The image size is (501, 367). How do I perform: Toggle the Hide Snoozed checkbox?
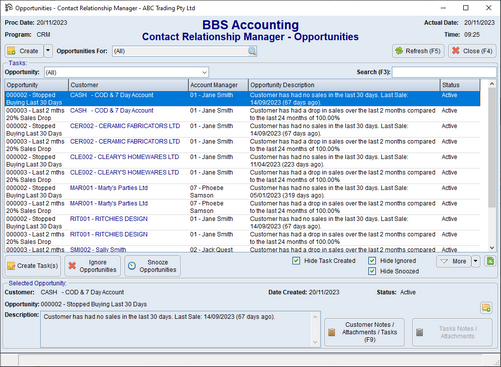[x=372, y=271]
